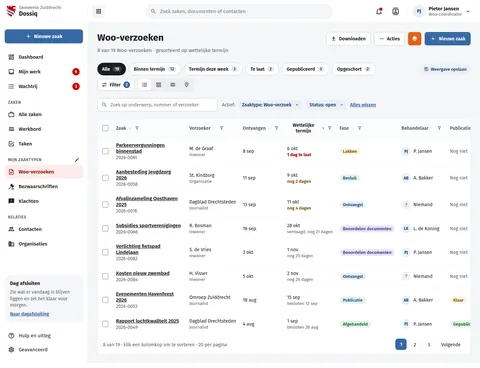
Task: Check the Rapport luchtkwaliteit 2025 row
Action: [105, 324]
